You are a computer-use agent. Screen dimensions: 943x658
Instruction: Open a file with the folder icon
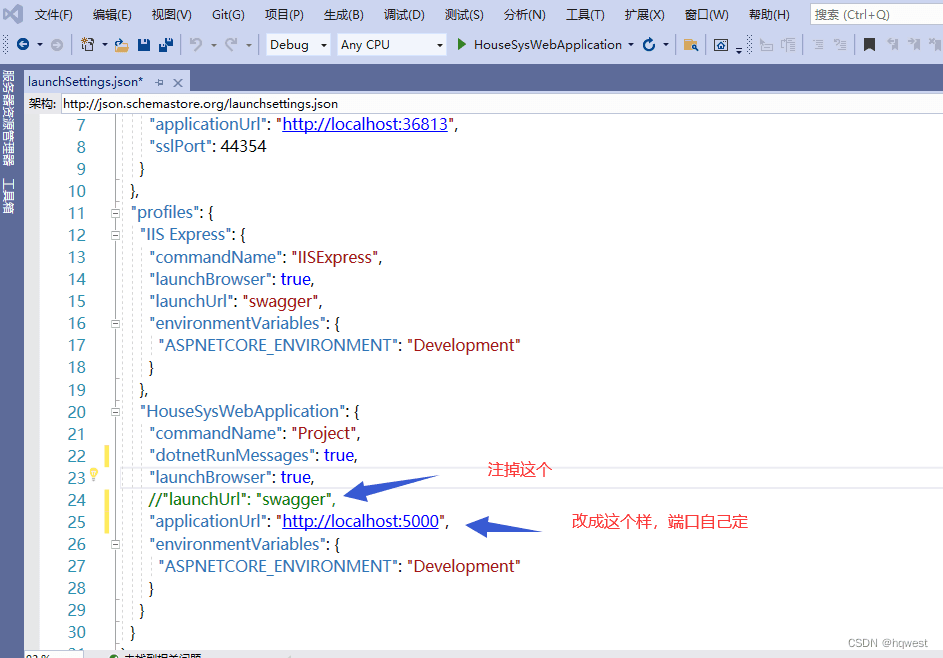coord(121,45)
